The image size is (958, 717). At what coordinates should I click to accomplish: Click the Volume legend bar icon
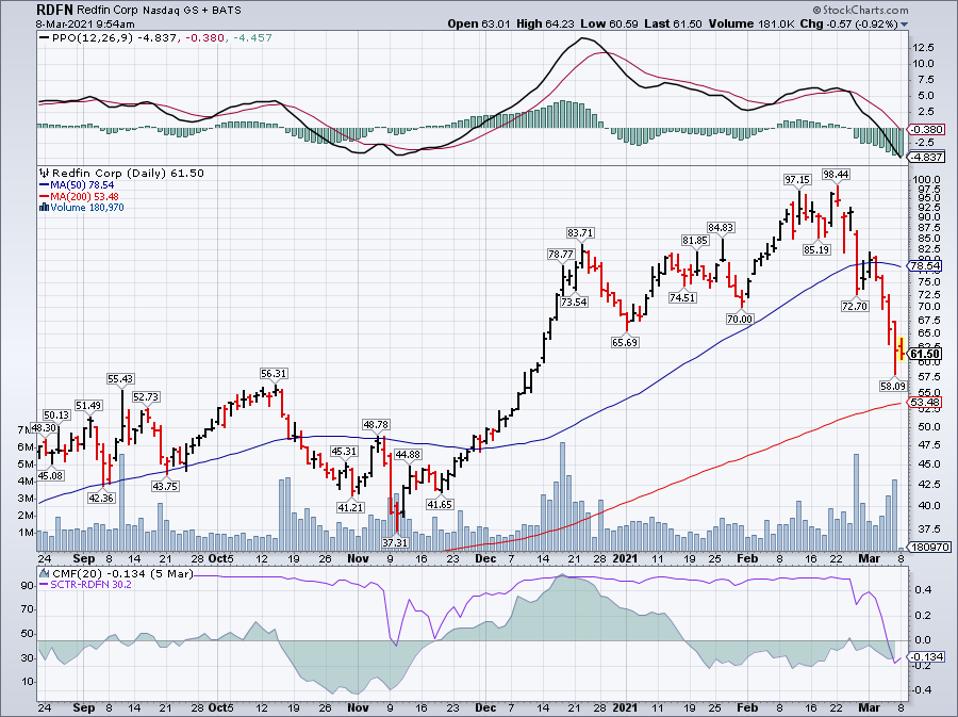[x=43, y=207]
